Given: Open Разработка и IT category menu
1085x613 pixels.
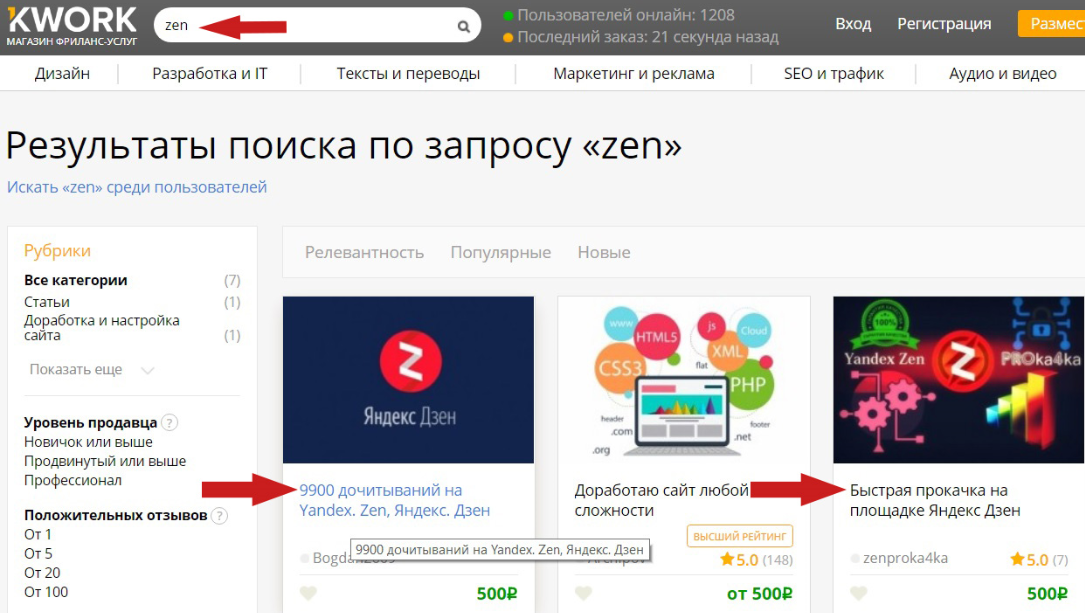Looking at the screenshot, I should tap(209, 73).
